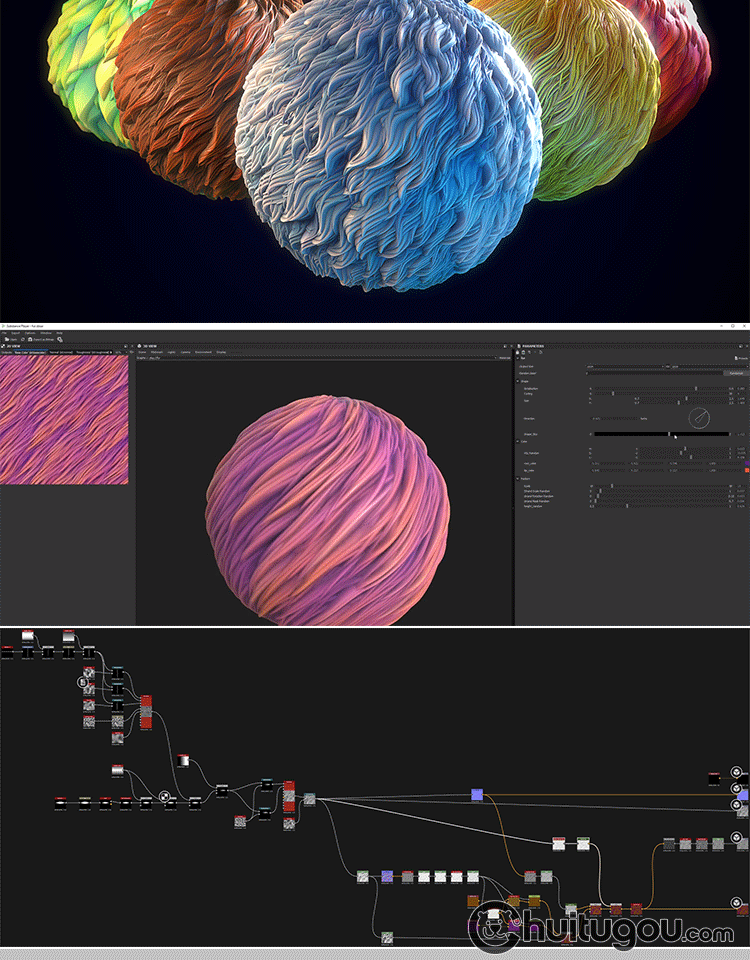
Task: Click the Curling slider
Action: (x=661, y=394)
